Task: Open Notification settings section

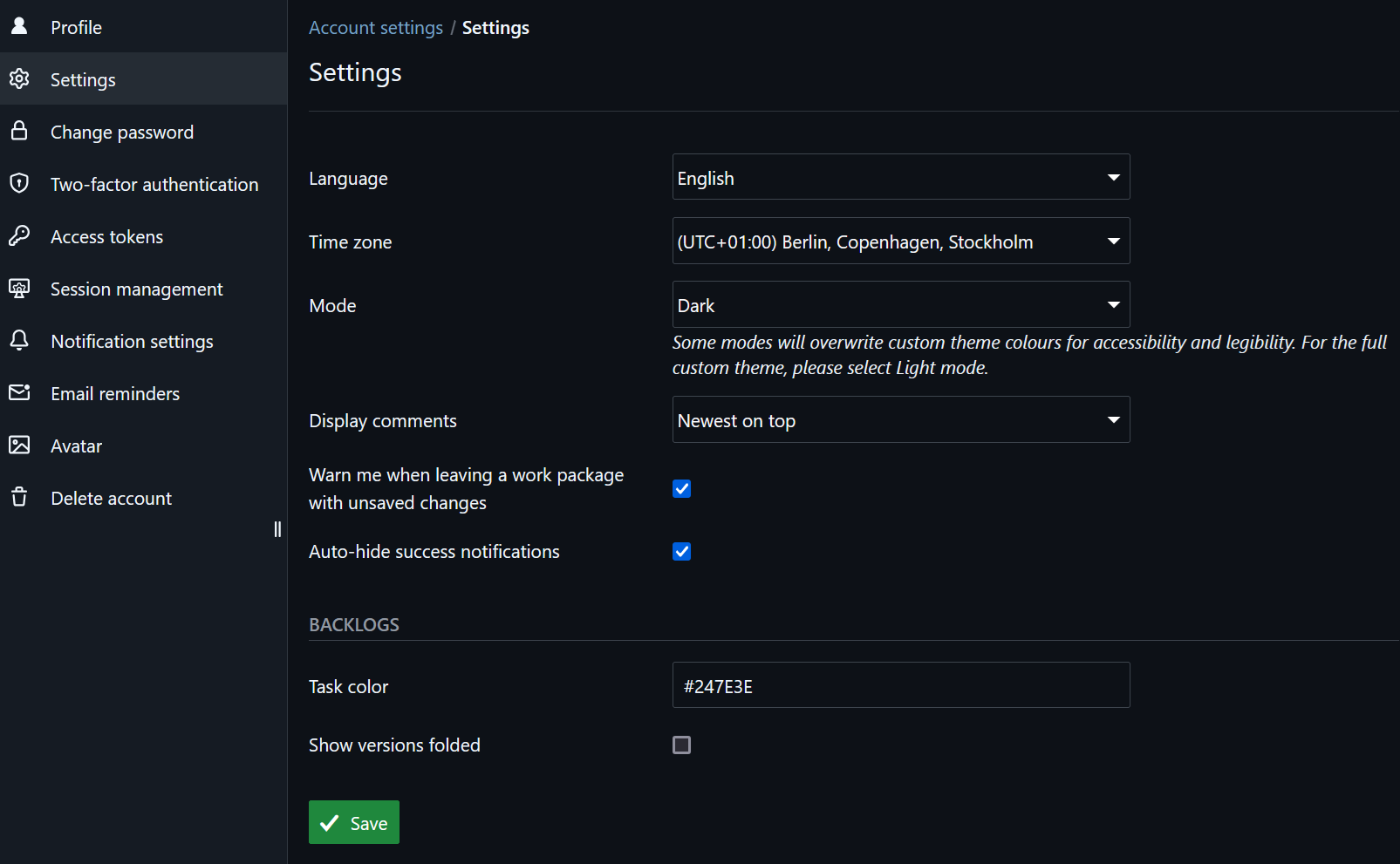Action: (x=143, y=340)
